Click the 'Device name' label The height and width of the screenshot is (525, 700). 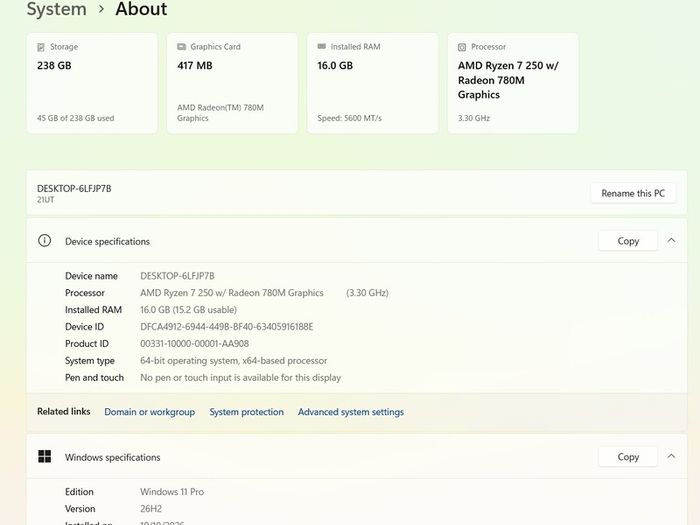coord(91,276)
